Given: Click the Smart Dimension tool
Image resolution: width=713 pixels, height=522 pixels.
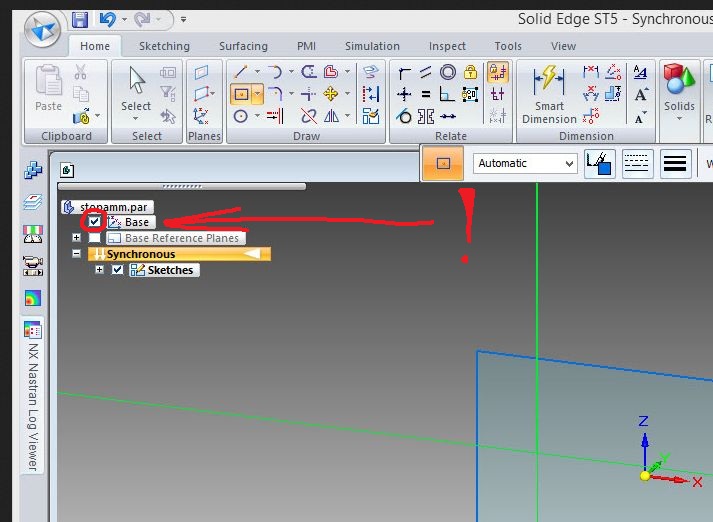Looking at the screenshot, I should [549, 94].
